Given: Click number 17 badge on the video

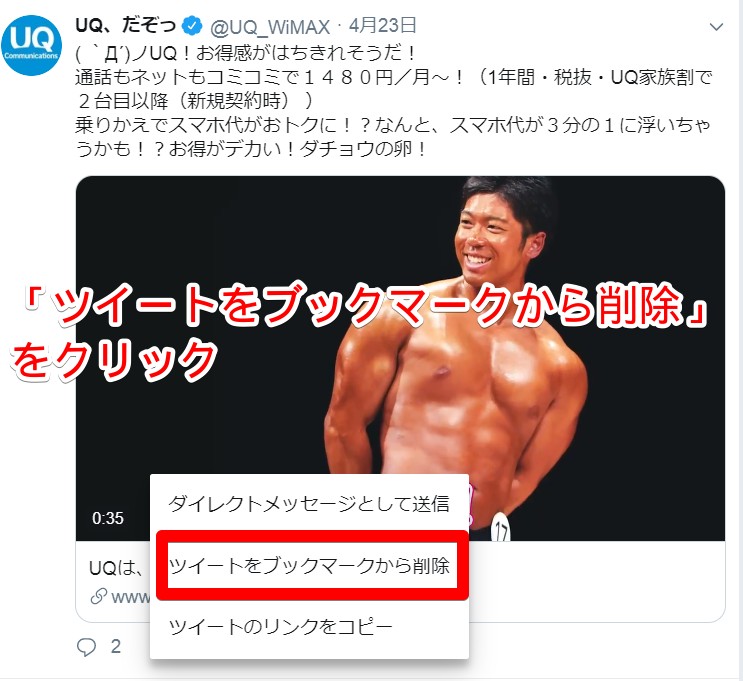Looking at the screenshot, I should point(500,528).
